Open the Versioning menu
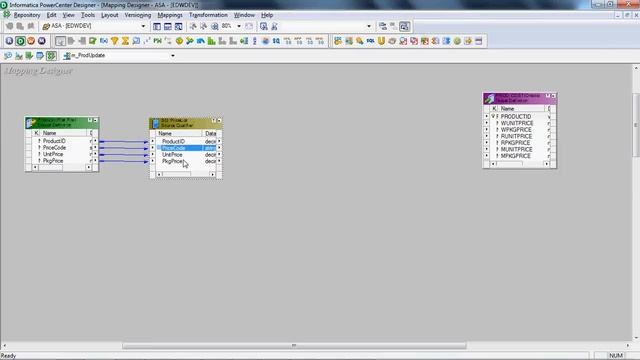This screenshot has height=360, width=640. (x=138, y=15)
